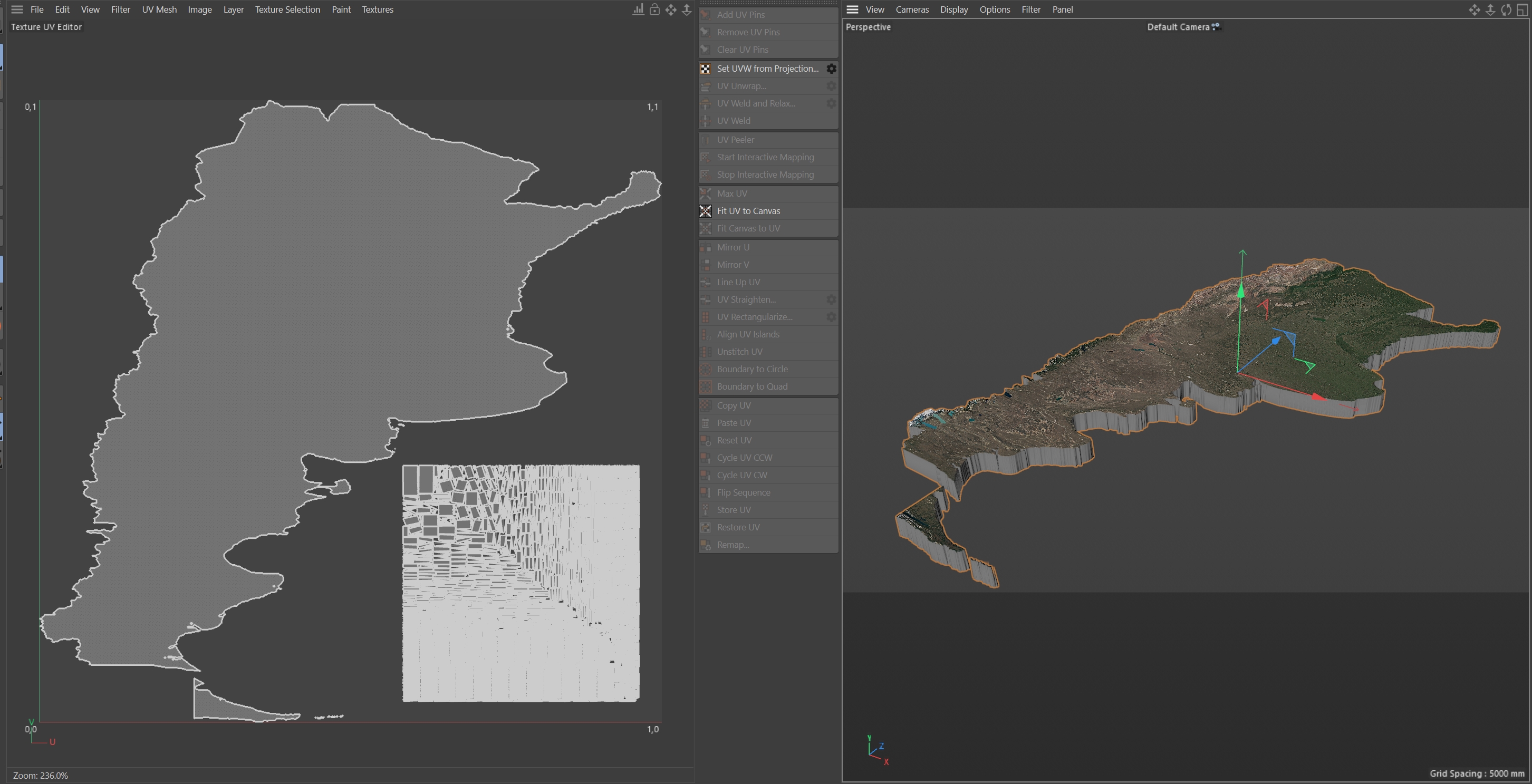Viewport: 1532px width, 784px height.
Task: Click the viewport rotate camera icon
Action: coord(1506,9)
